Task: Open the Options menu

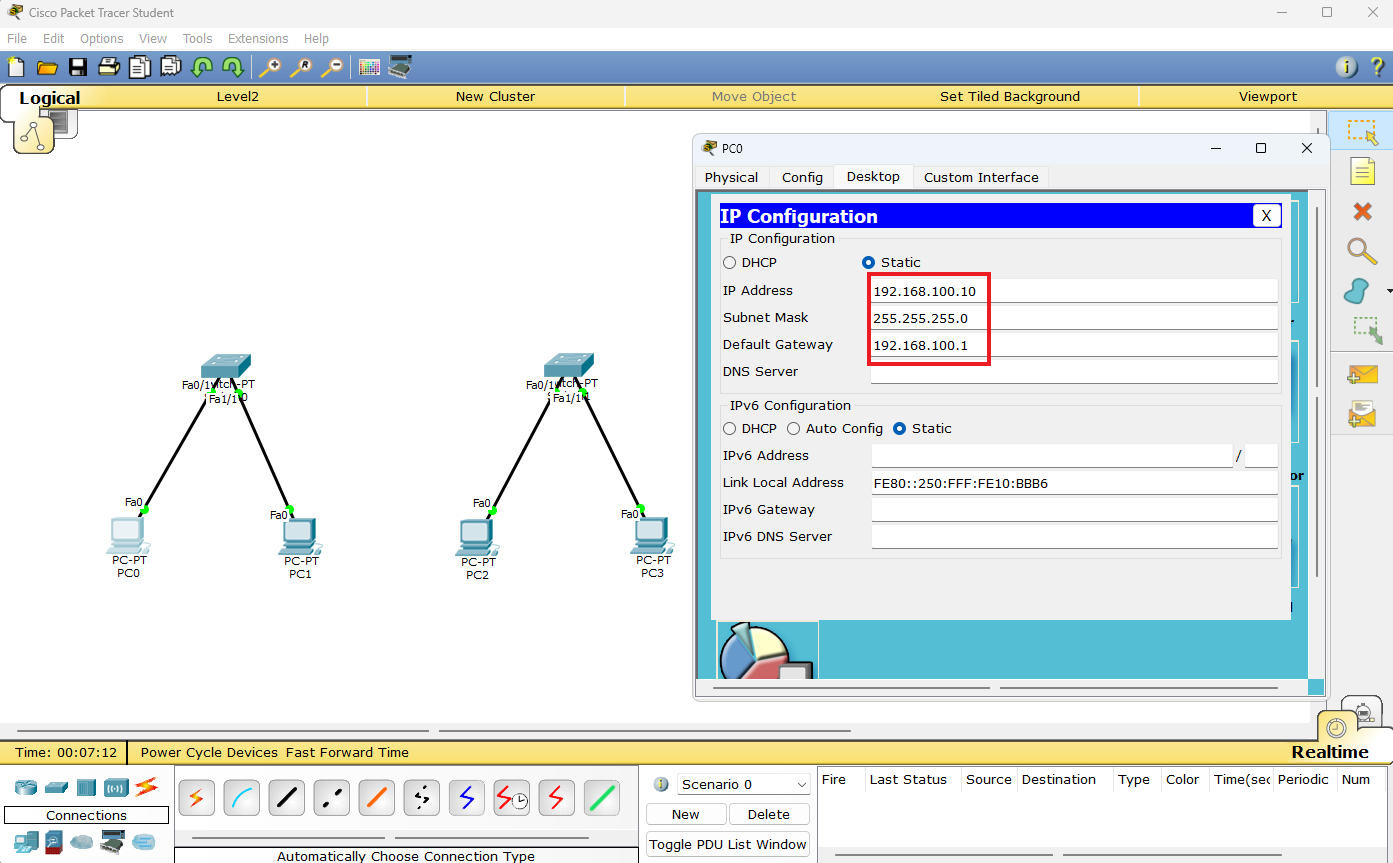Action: 102,39
